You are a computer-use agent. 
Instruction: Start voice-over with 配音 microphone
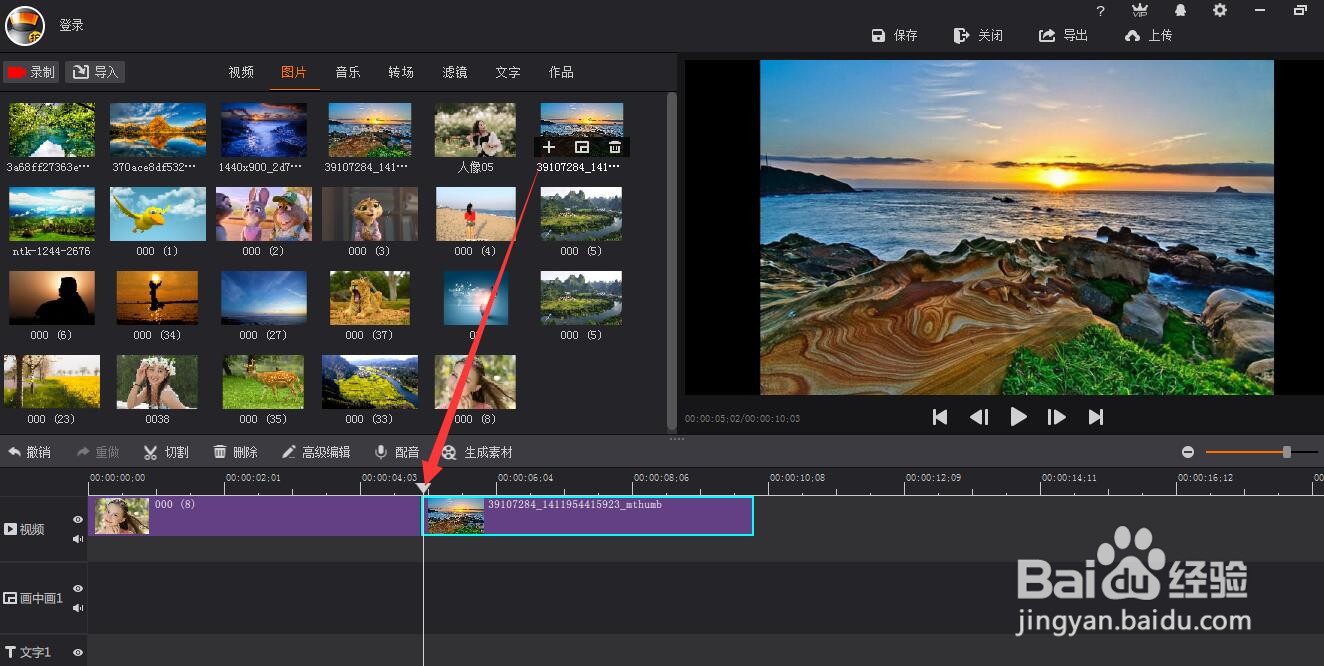(x=397, y=452)
